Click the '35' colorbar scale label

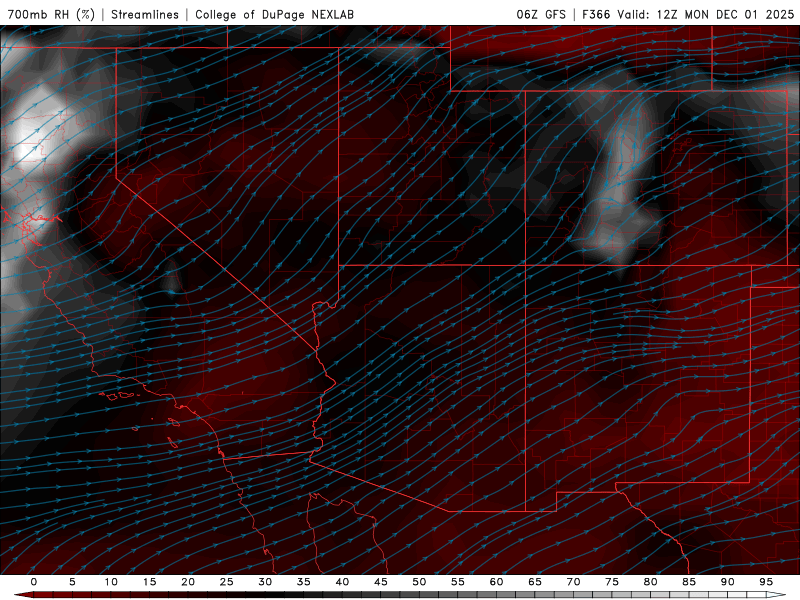pos(304,582)
